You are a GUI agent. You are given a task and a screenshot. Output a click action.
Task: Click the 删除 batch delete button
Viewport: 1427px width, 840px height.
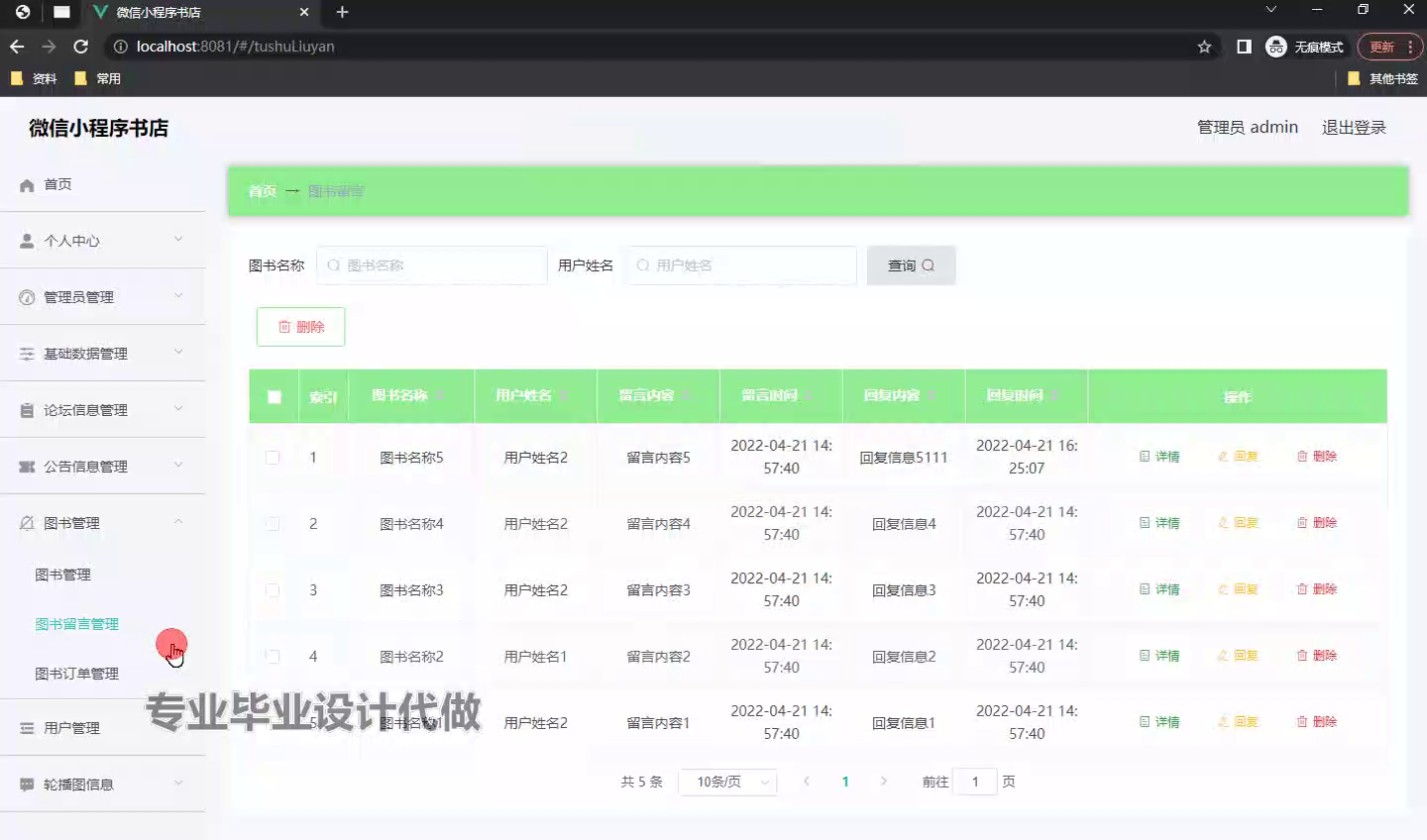pos(300,327)
